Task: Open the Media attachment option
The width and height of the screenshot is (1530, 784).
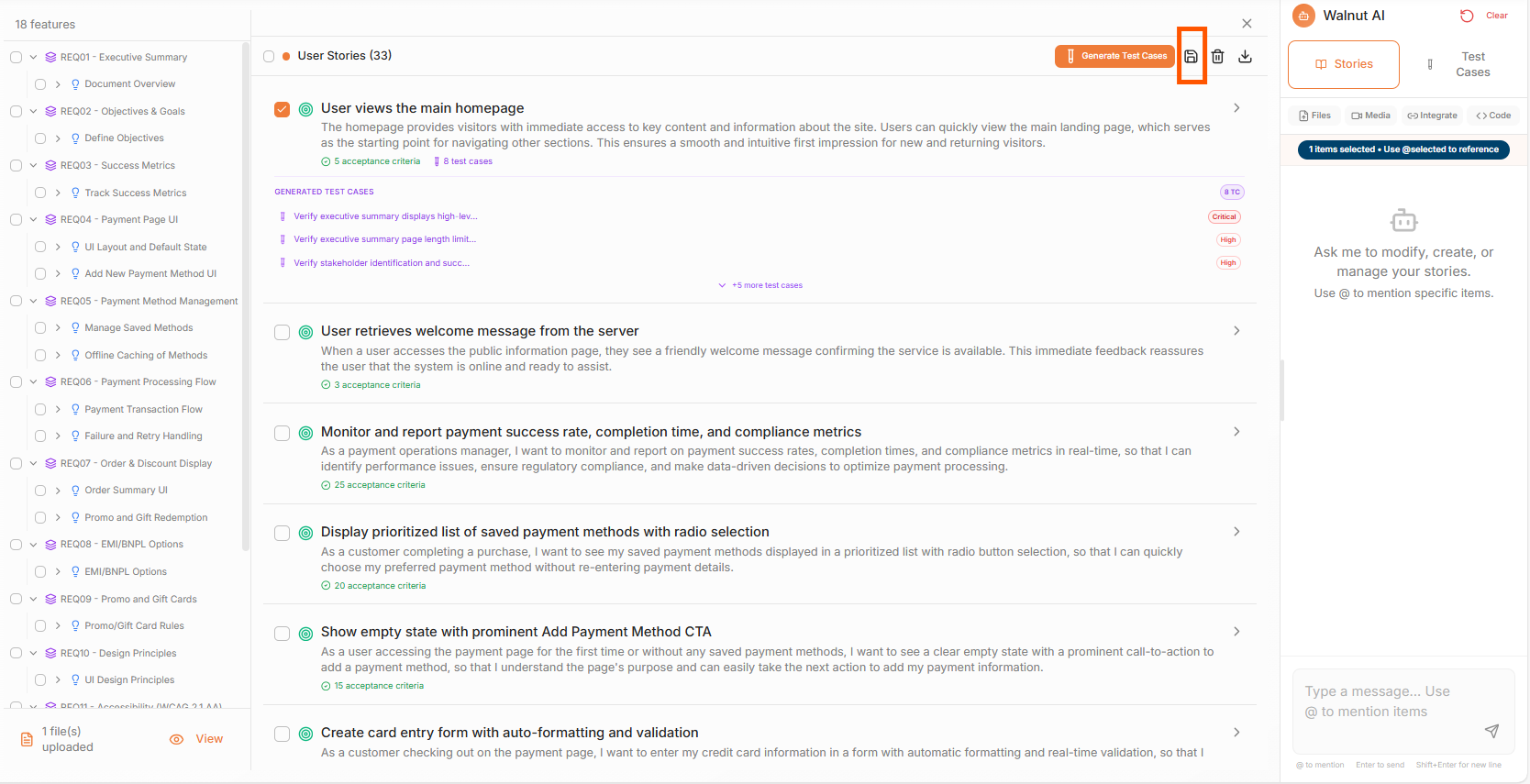Action: click(1370, 116)
